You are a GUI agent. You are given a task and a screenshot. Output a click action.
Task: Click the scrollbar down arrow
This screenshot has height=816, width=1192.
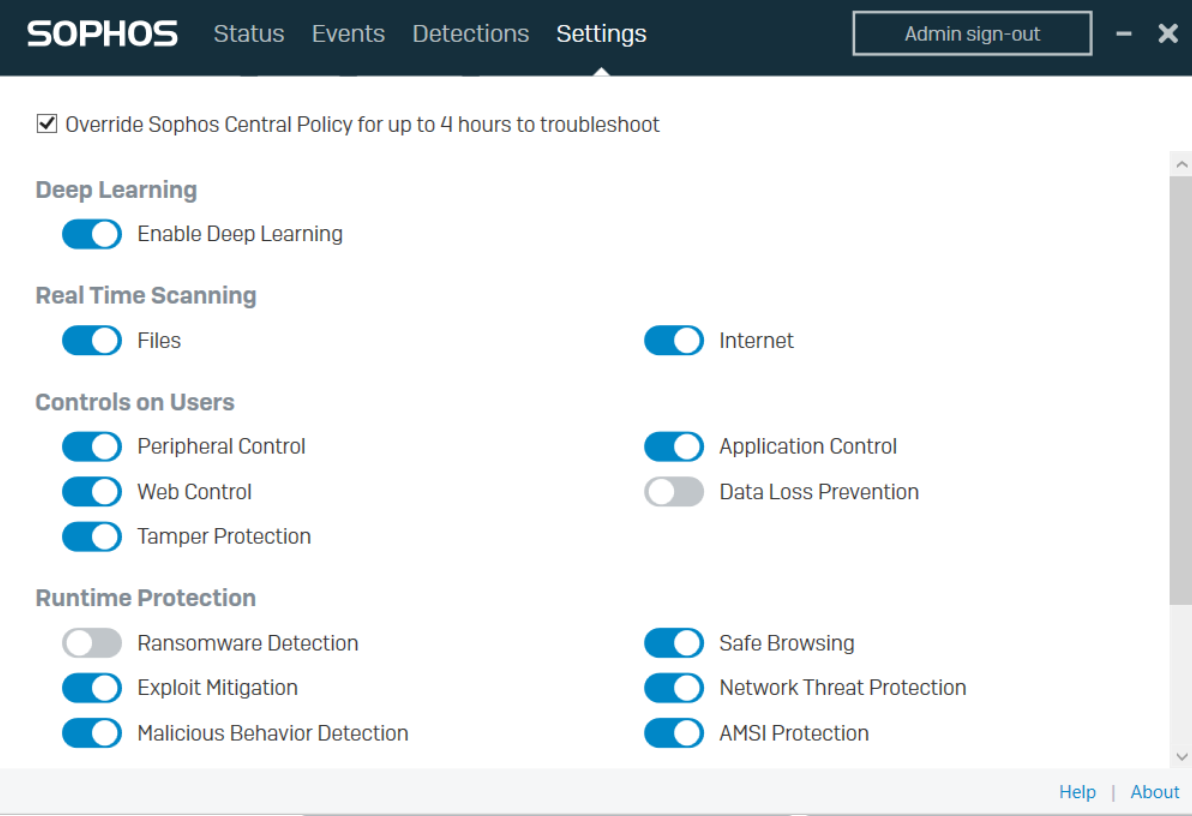pos(1182,758)
